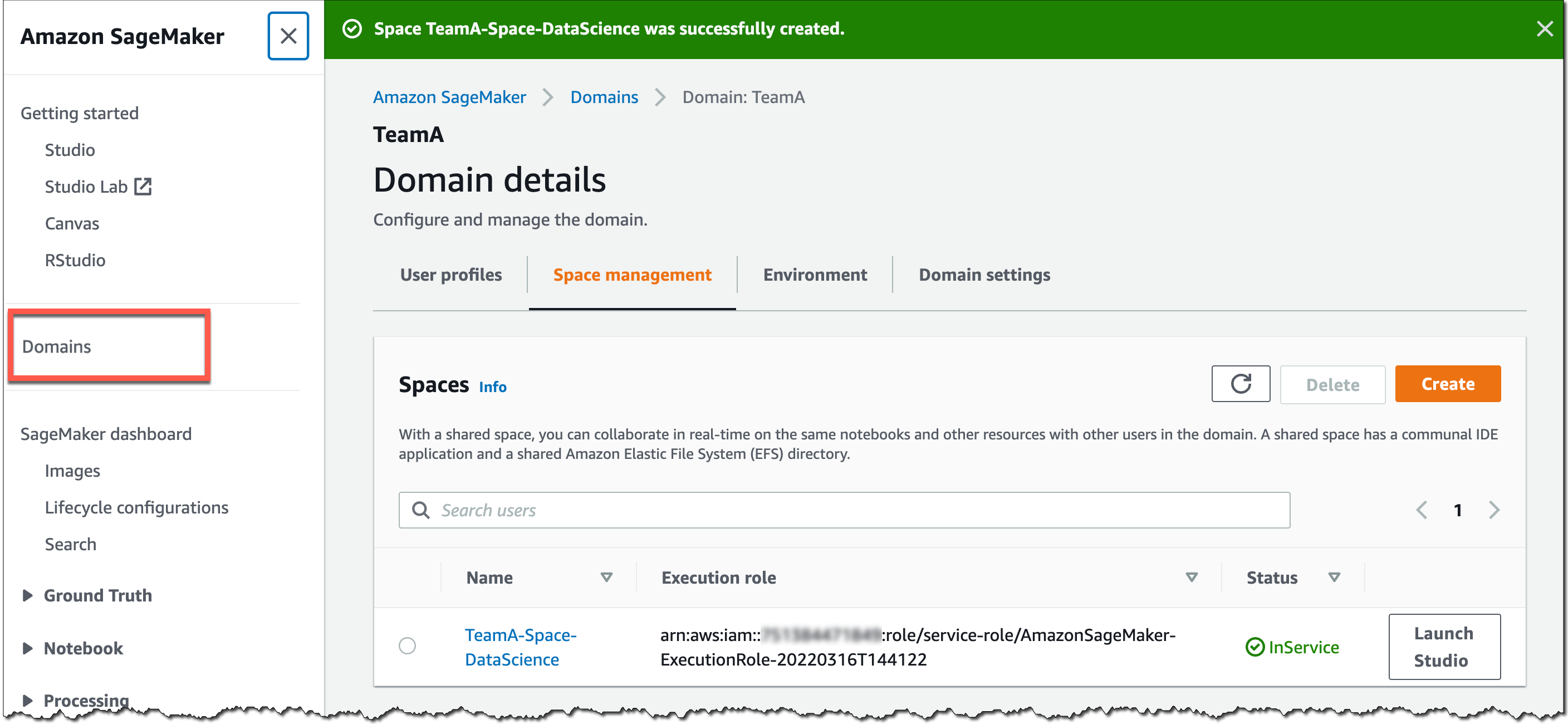This screenshot has height=724, width=1568.
Task: Click the InService status checkmark icon
Action: (x=1254, y=647)
